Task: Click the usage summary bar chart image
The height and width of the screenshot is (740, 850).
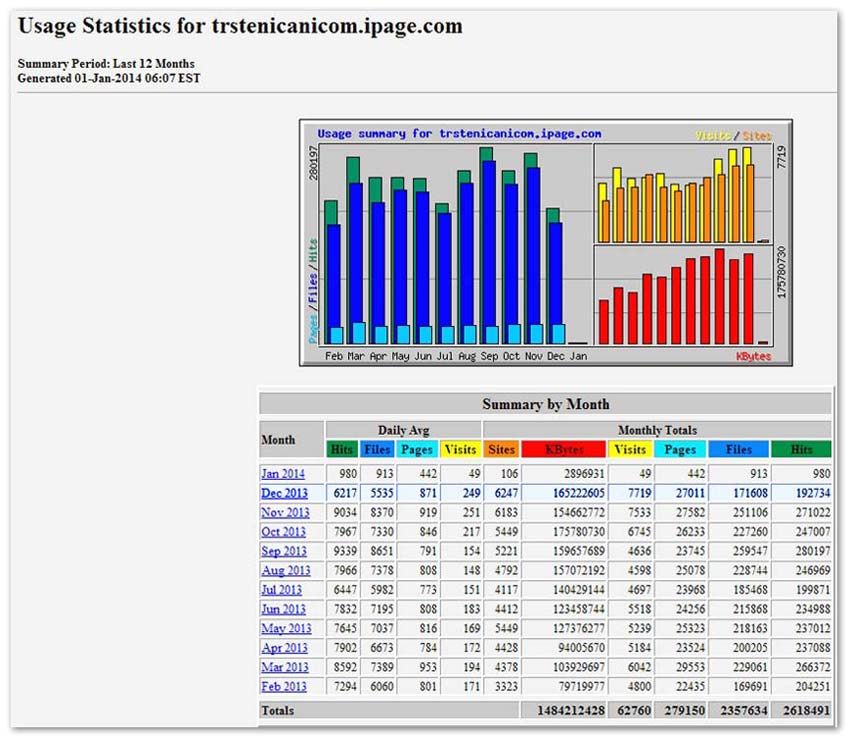Action: pyautogui.click(x=545, y=243)
